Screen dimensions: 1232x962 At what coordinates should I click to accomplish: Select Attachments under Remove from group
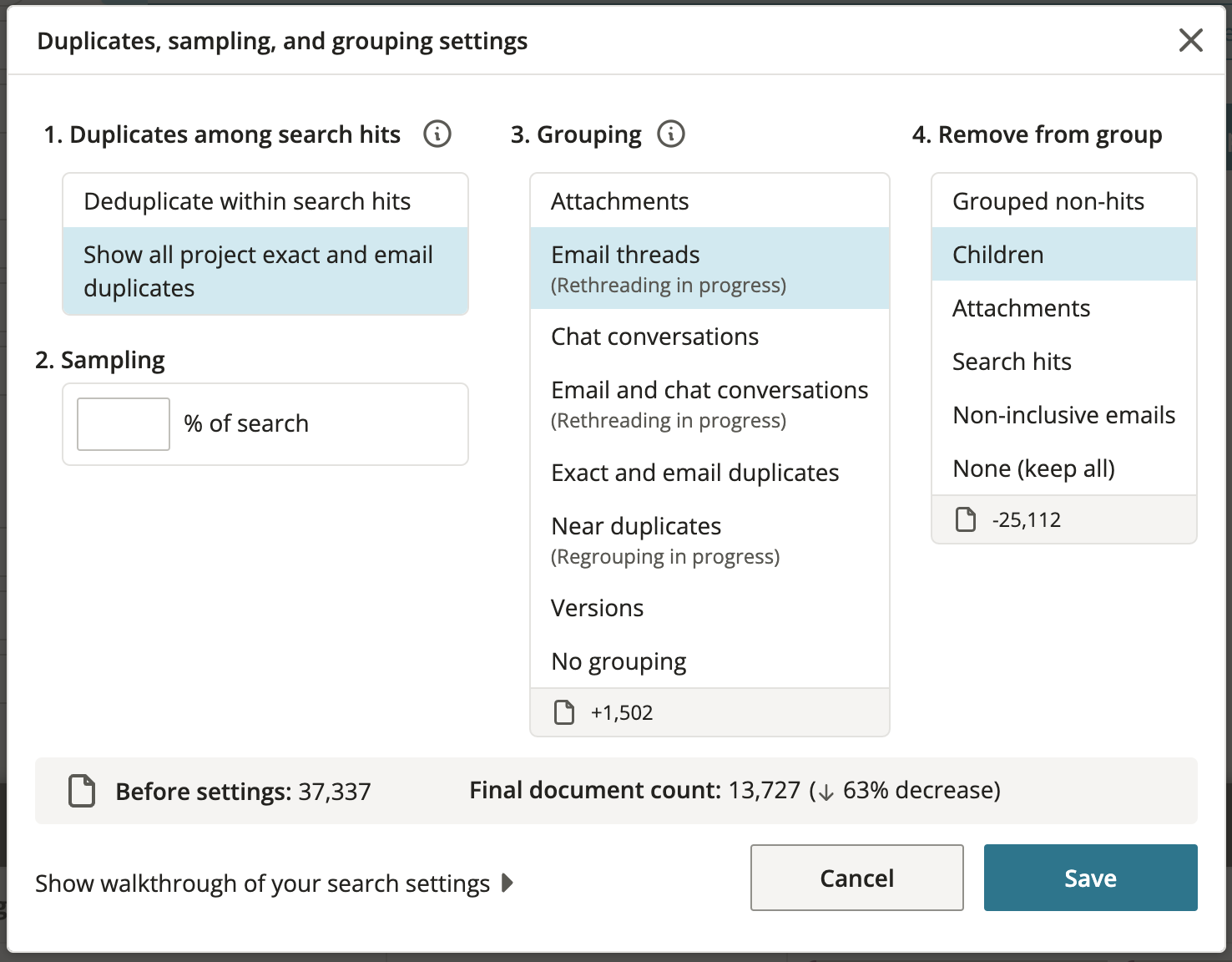(1021, 307)
